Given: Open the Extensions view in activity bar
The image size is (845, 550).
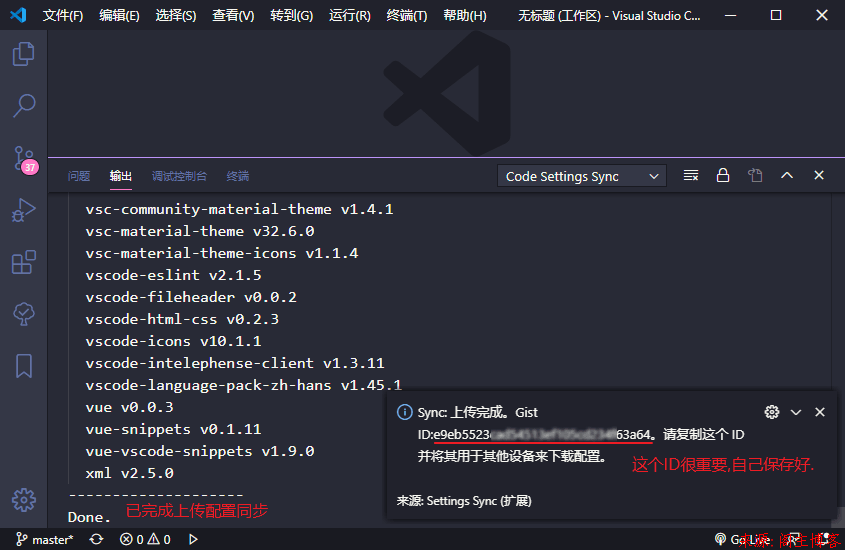Looking at the screenshot, I should click(x=23, y=262).
